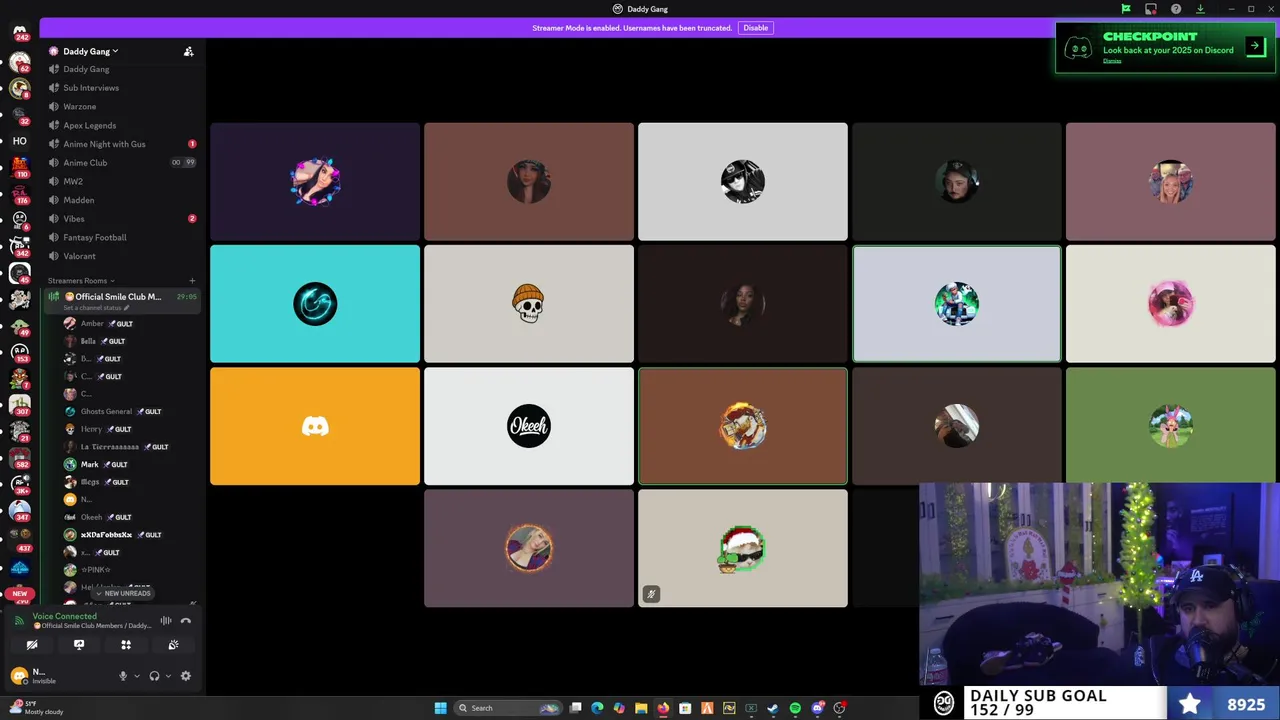Set a channel status link

coord(98,308)
